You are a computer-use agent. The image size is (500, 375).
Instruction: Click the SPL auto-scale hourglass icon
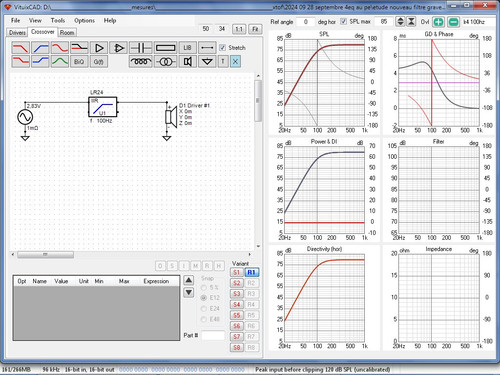[412, 22]
